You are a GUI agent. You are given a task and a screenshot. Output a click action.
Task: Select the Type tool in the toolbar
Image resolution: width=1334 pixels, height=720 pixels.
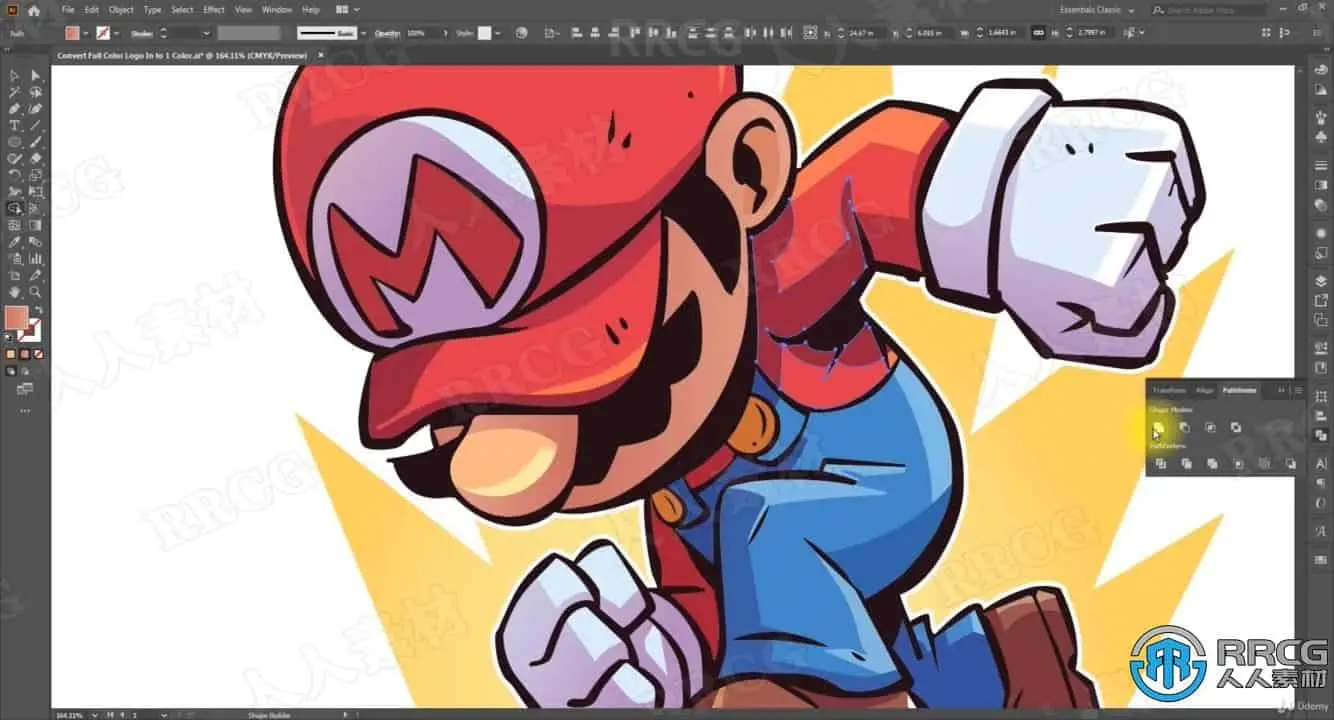pyautogui.click(x=15, y=125)
